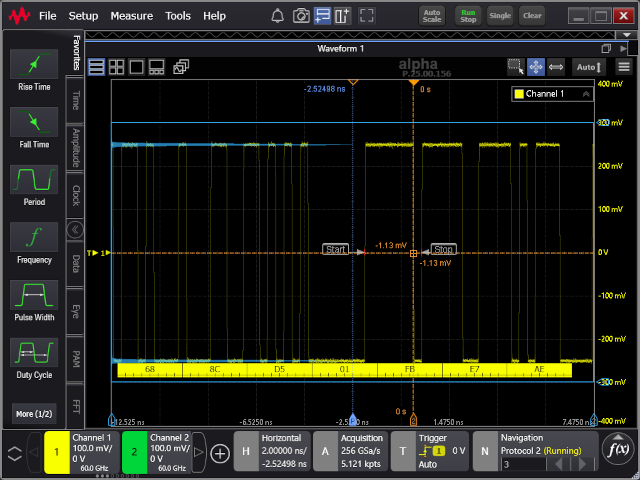Toggle Channel 1 on or off
The image size is (640, 480).
pos(57,452)
